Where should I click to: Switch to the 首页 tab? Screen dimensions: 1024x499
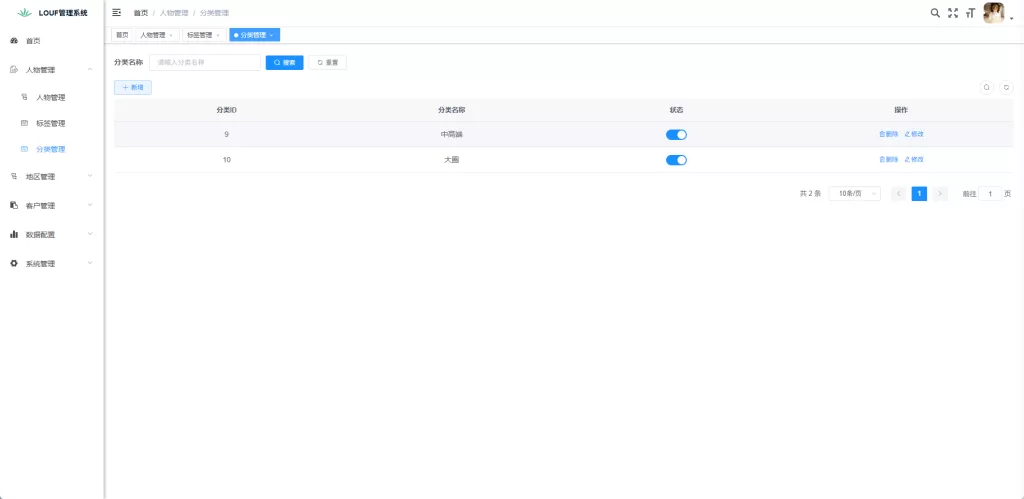(x=122, y=35)
